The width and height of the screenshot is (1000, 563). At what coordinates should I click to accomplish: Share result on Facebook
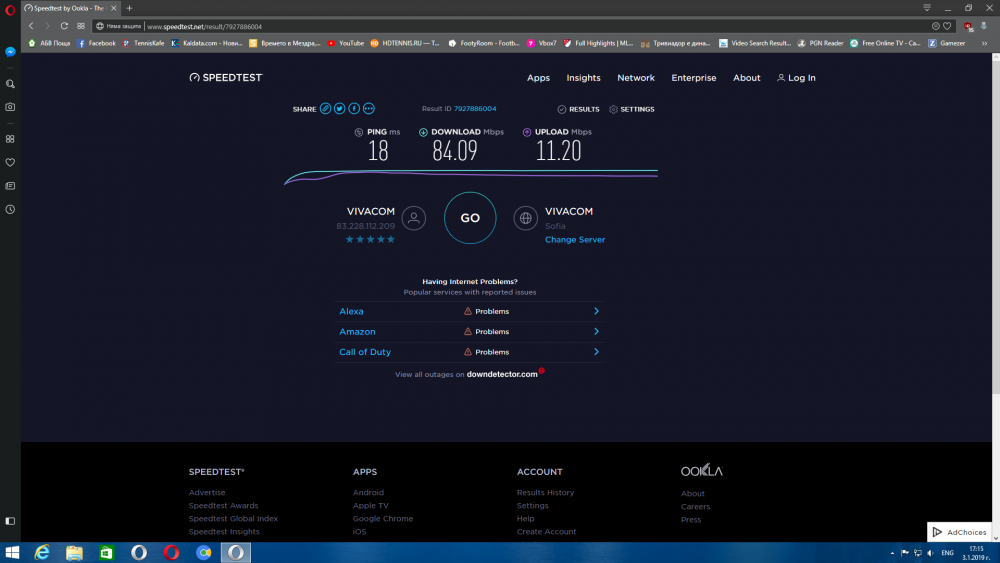(354, 108)
